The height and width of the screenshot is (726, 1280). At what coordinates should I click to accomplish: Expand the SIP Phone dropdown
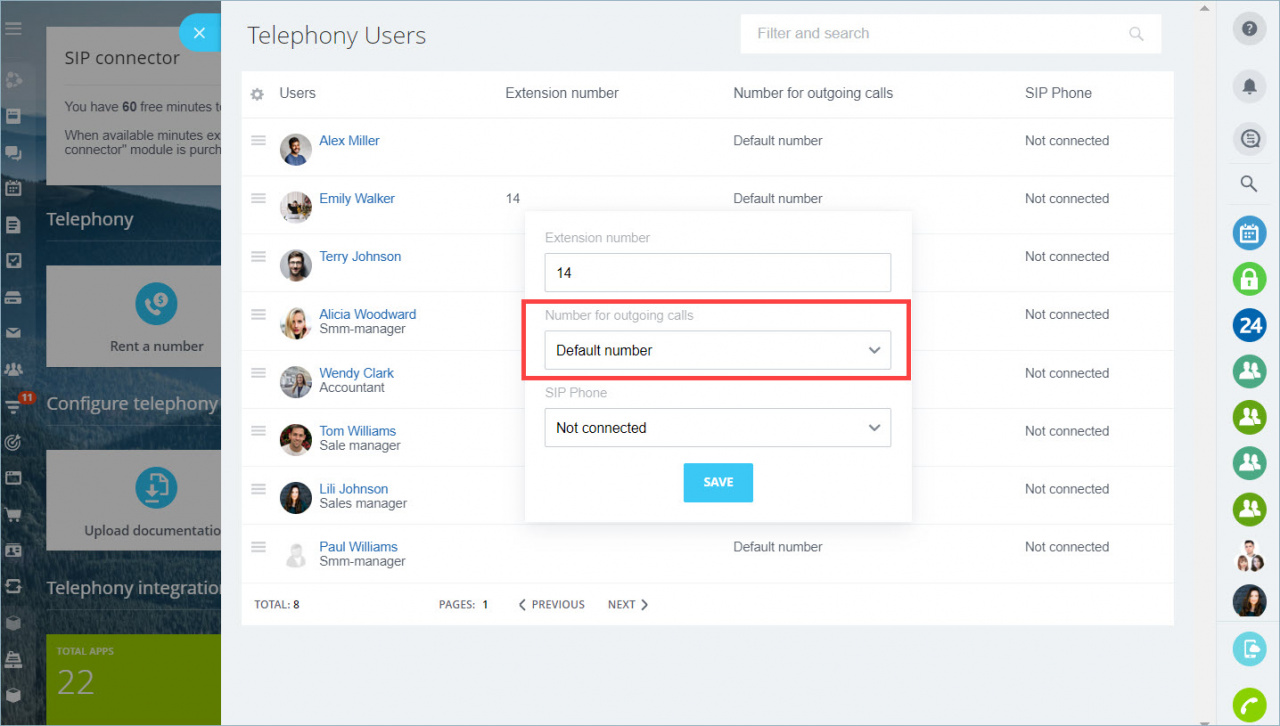pos(717,428)
